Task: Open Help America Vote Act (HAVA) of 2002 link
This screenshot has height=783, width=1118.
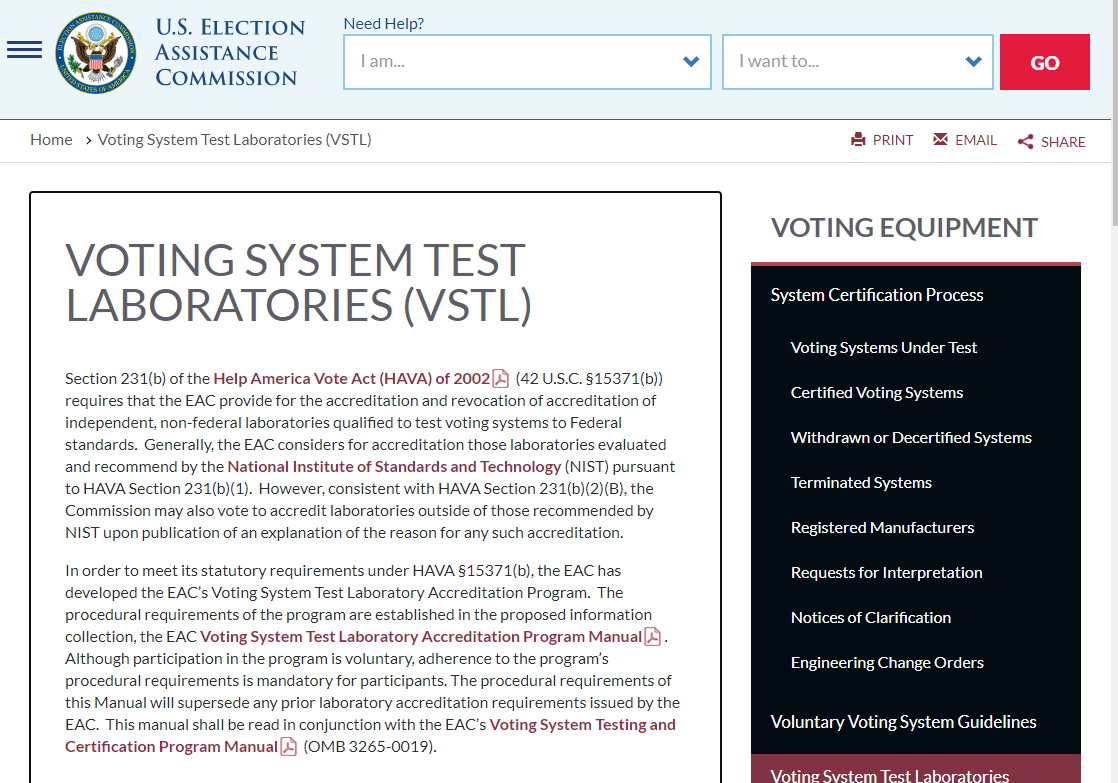Action: (352, 379)
